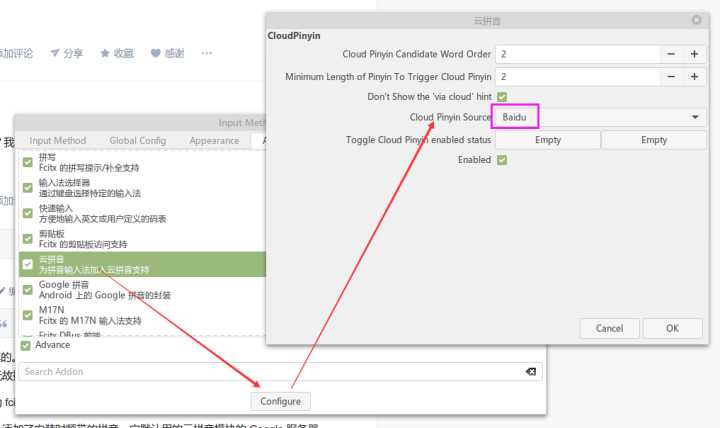This screenshot has width=720, height=428.
Task: Toggle checkbox for M17N addon
Action: point(28,315)
